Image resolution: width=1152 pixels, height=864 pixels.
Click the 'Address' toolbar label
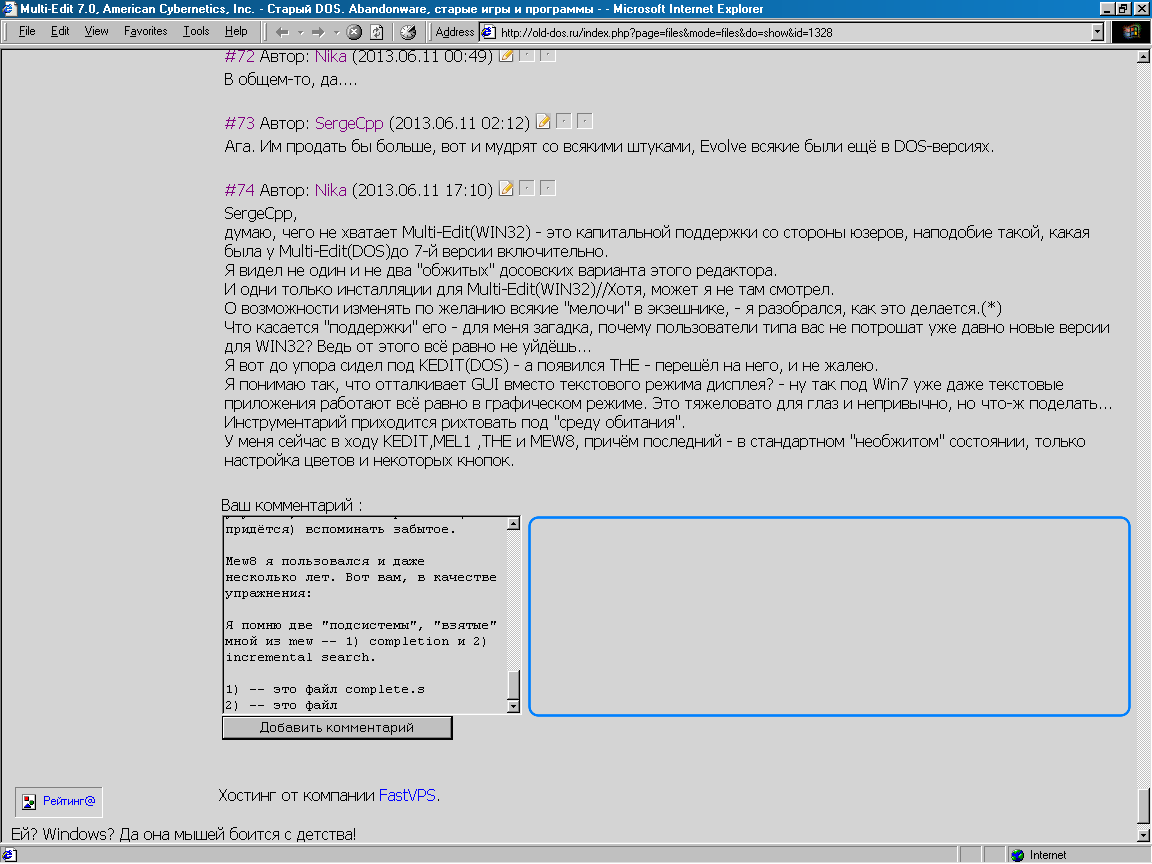click(x=455, y=32)
